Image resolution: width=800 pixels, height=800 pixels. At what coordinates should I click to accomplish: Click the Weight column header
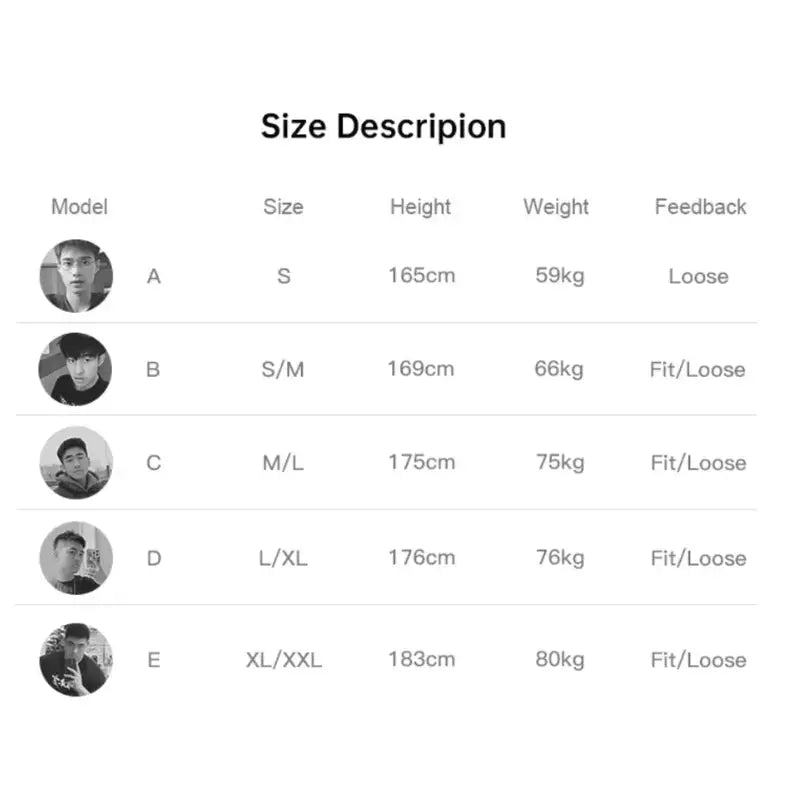pos(556,208)
